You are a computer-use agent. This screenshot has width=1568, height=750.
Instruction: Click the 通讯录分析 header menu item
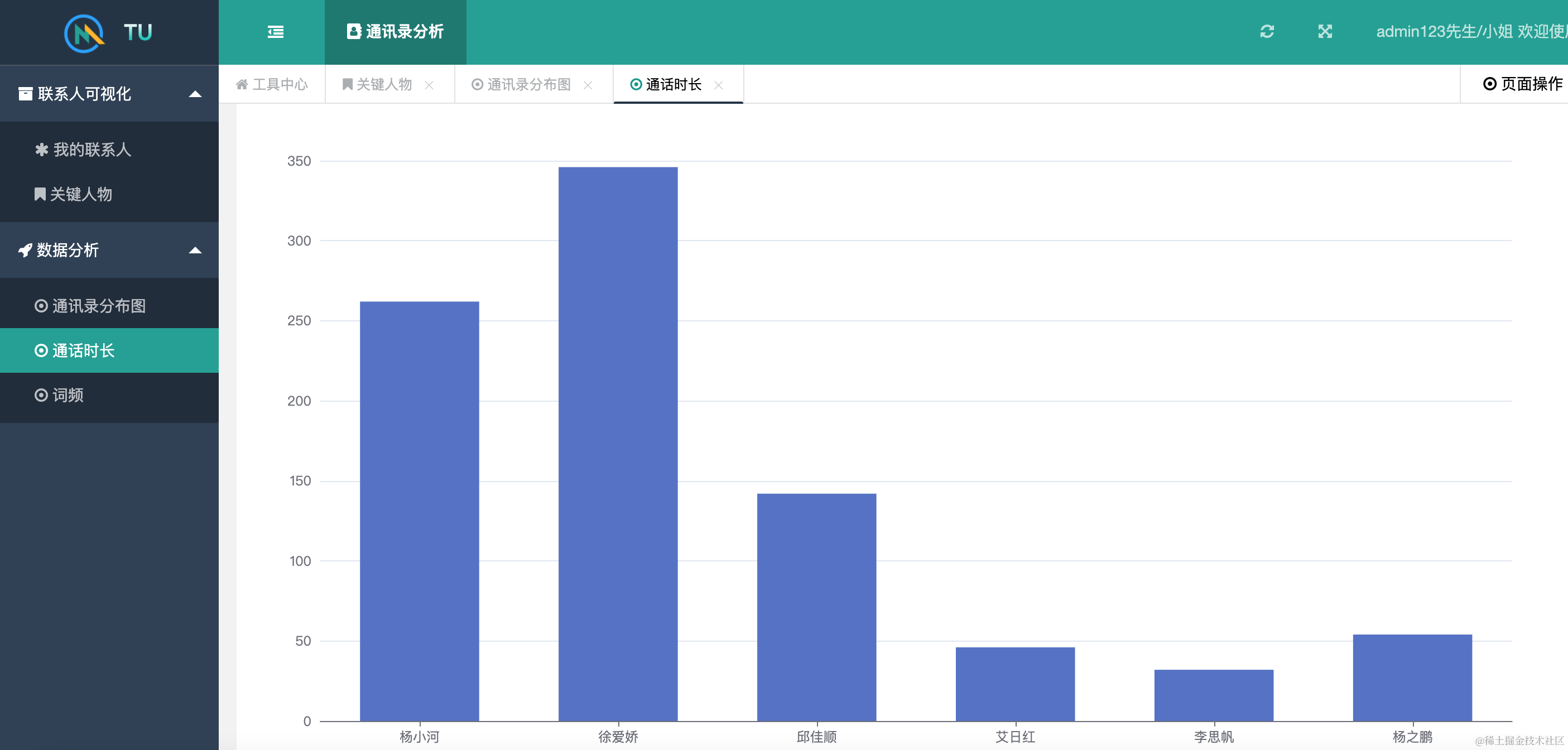396,32
